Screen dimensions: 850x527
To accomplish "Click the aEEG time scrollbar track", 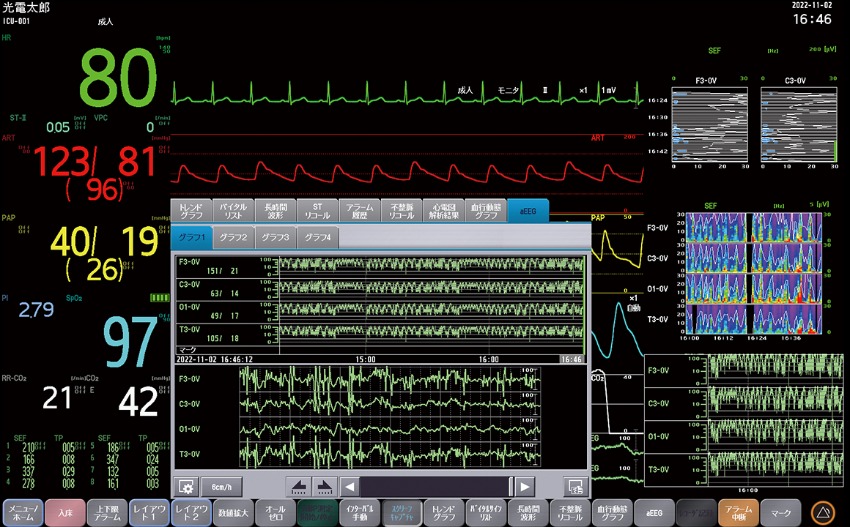I will 436,487.
